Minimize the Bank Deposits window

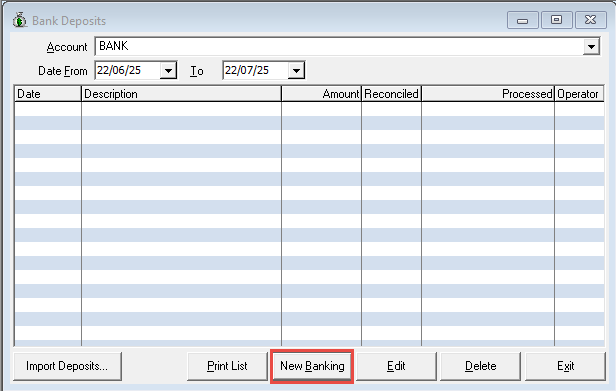pos(522,20)
